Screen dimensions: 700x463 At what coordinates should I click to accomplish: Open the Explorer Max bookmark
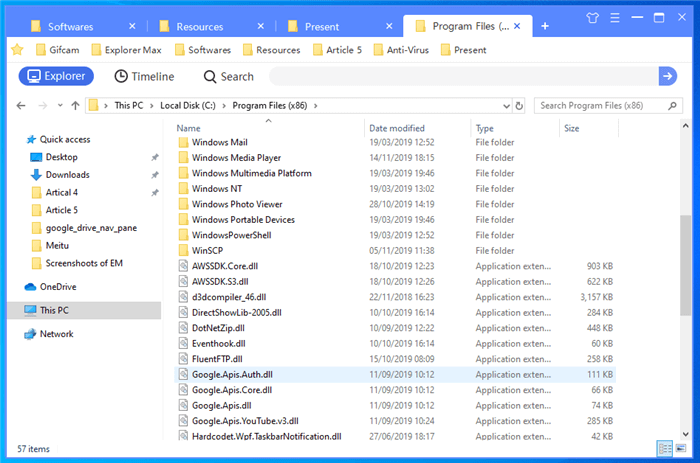(126, 50)
